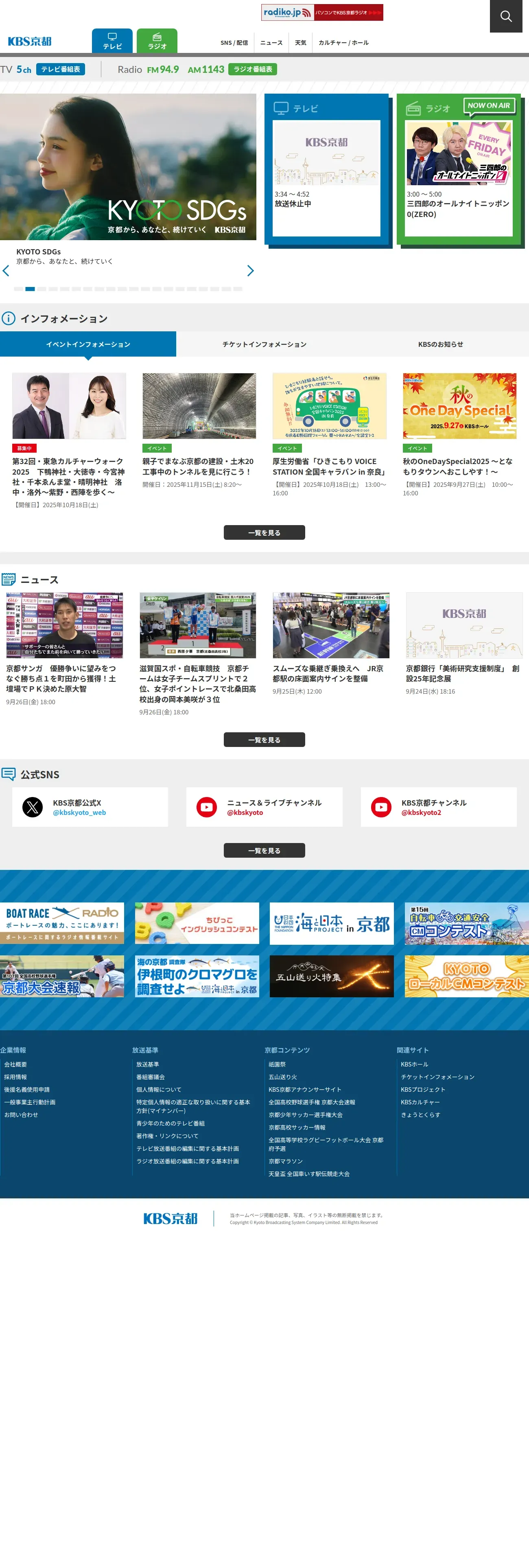Click 一覧を見る under 公式SNS section
This screenshot has height=1568, width=529.
click(264, 850)
